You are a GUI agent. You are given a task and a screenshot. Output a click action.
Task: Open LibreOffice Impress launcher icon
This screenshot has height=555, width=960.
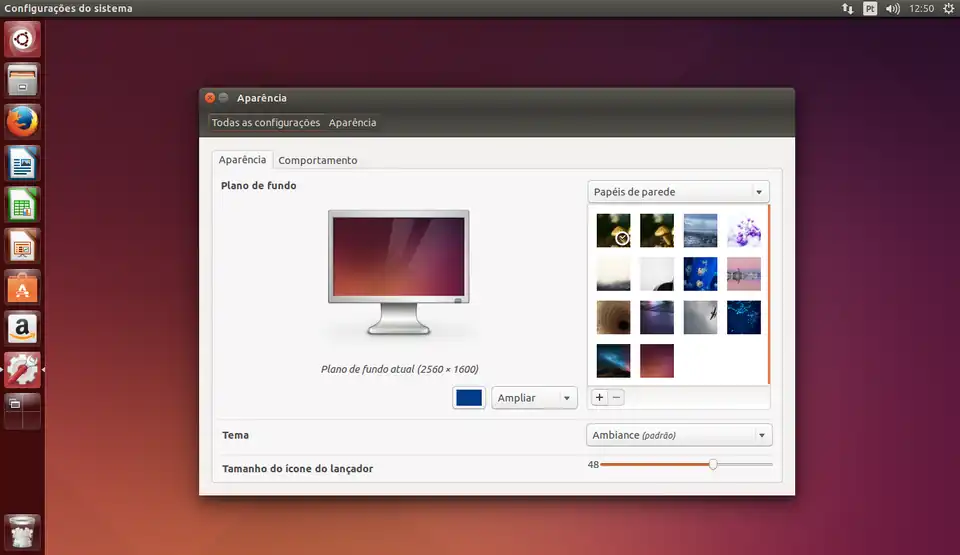(22, 246)
